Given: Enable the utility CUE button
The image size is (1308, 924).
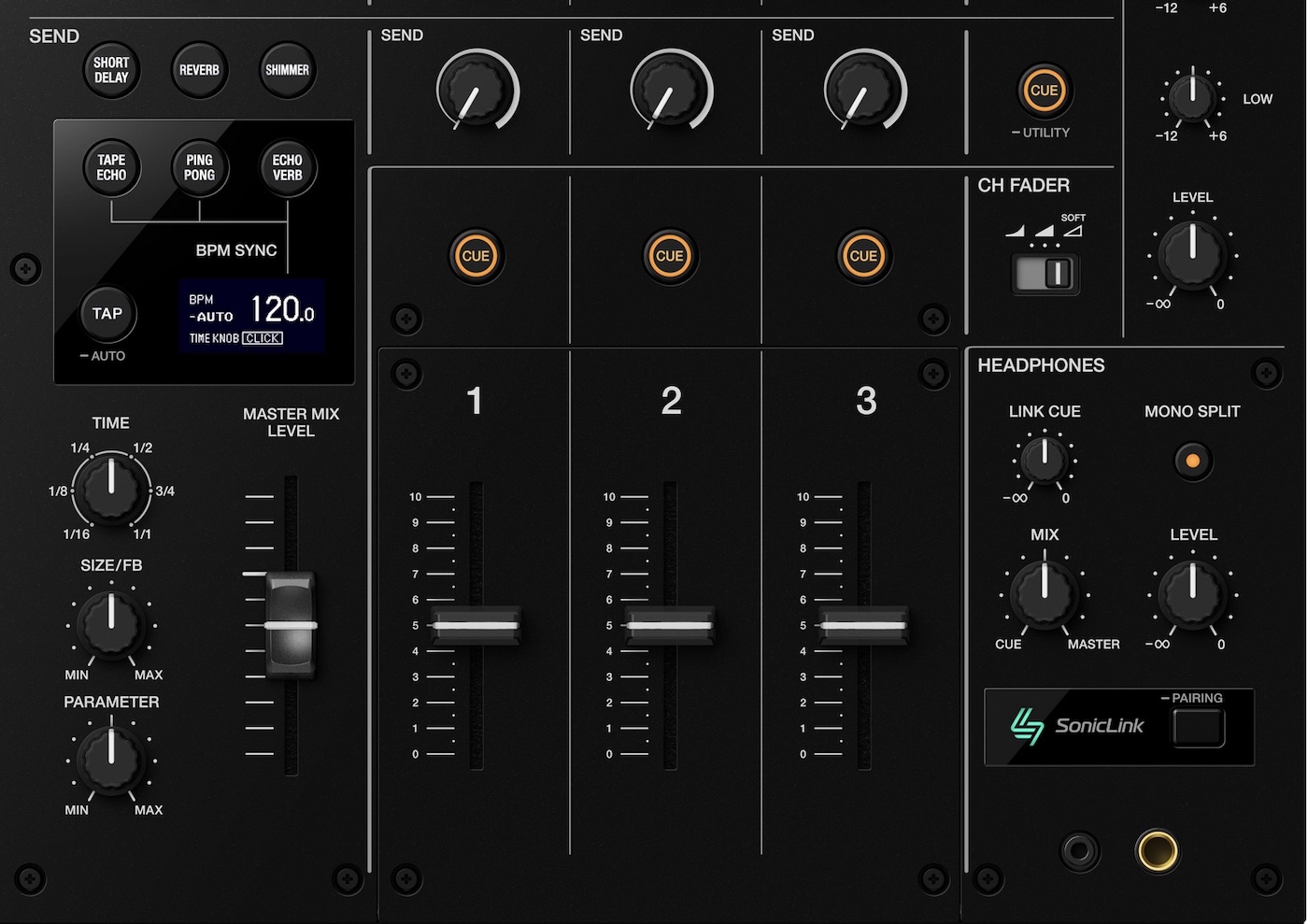Looking at the screenshot, I should pyautogui.click(x=1043, y=91).
